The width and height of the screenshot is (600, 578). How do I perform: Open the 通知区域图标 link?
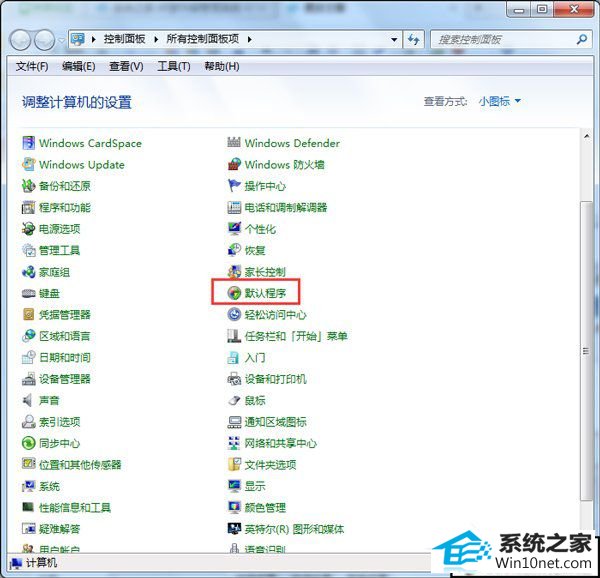click(276, 422)
